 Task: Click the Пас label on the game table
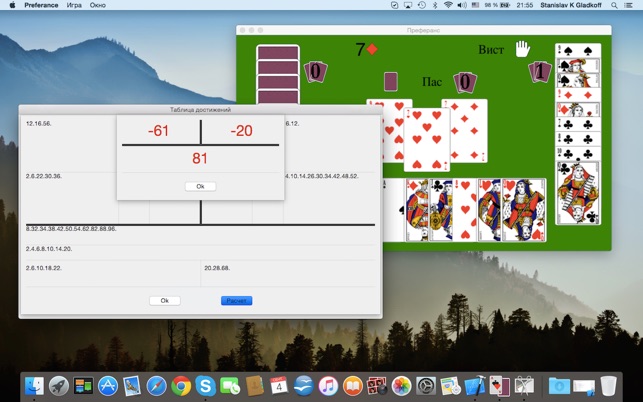point(432,82)
